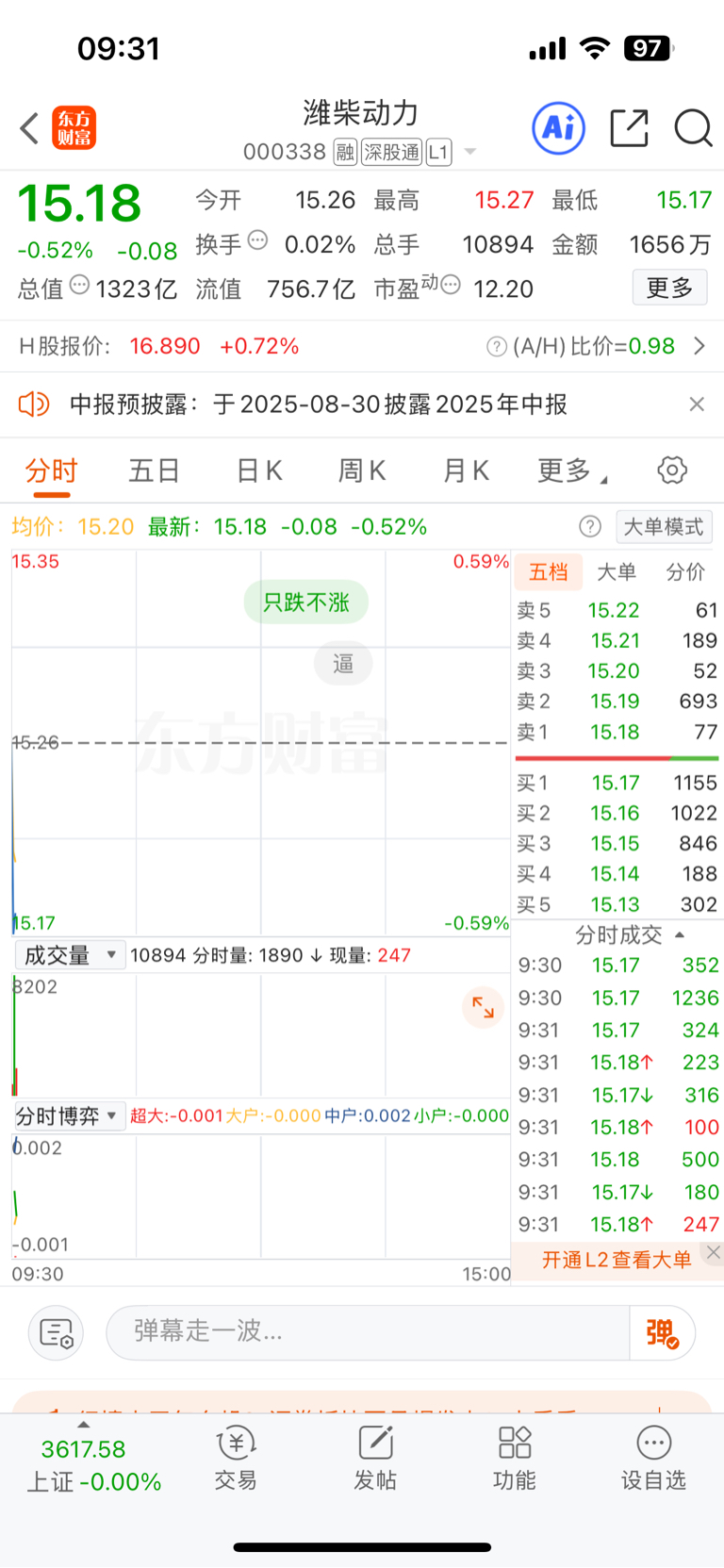This screenshot has width=724, height=1568.
Task: Collapse the 分时成交 list arrow
Action: pos(680,935)
